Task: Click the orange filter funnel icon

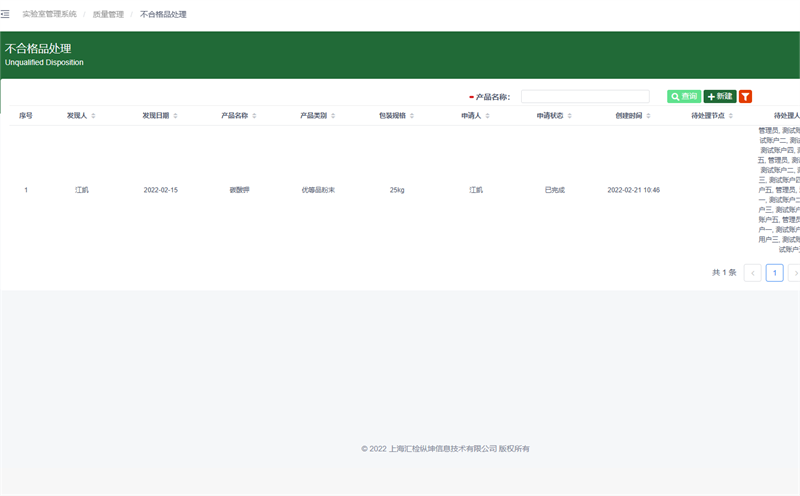Action: 745,97
